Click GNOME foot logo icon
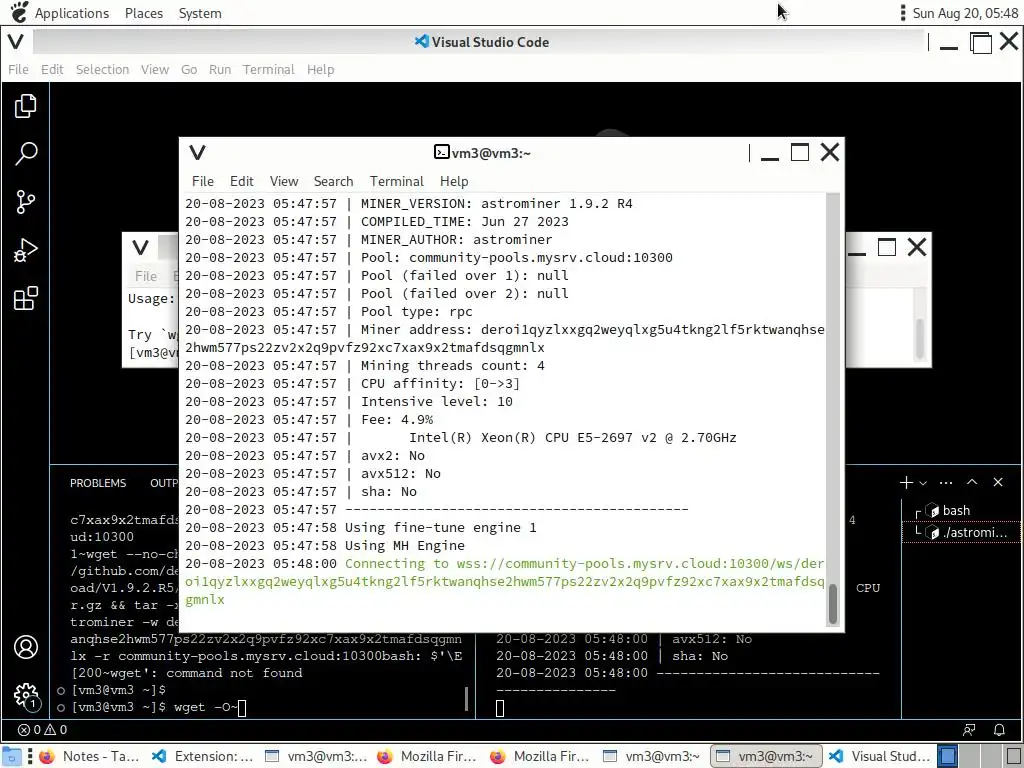The image size is (1024, 768). (x=20, y=12)
